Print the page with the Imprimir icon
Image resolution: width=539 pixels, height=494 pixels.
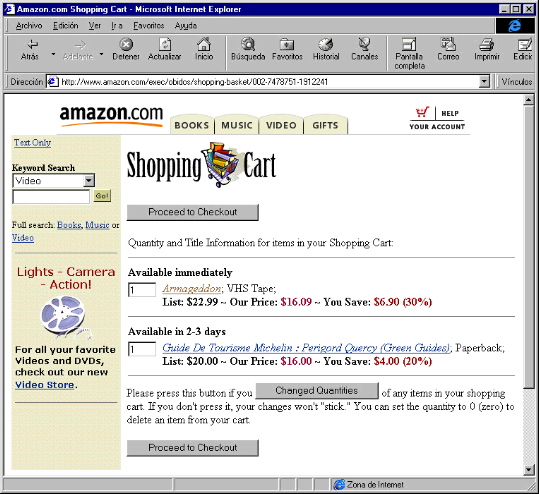486,44
